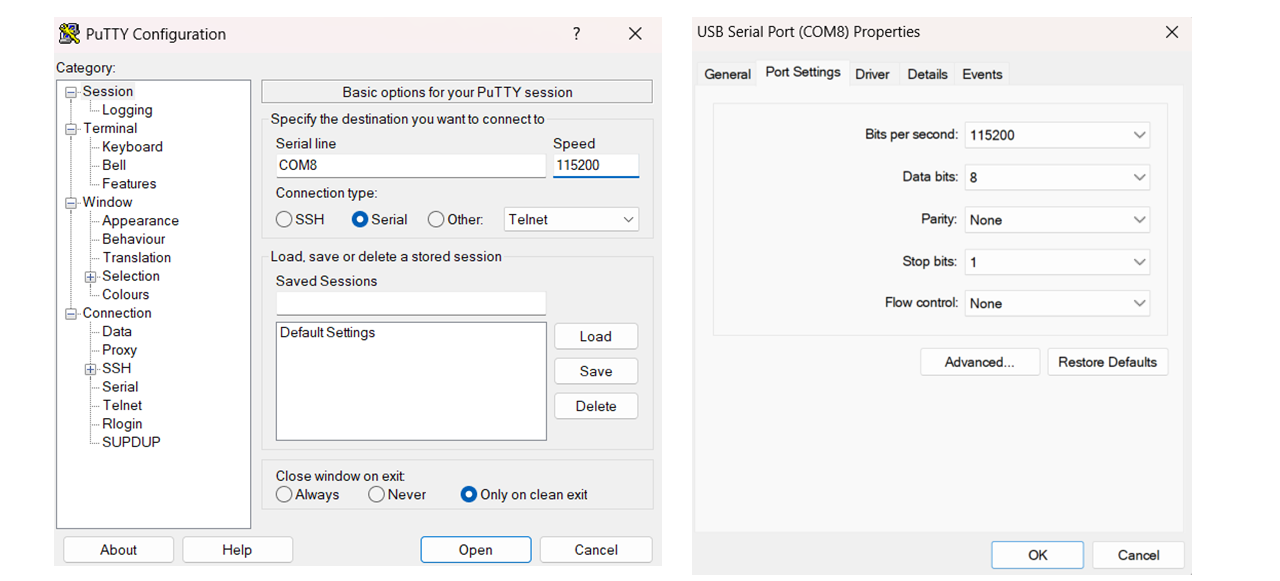
Task: Switch to the Details tab
Action: (x=927, y=74)
